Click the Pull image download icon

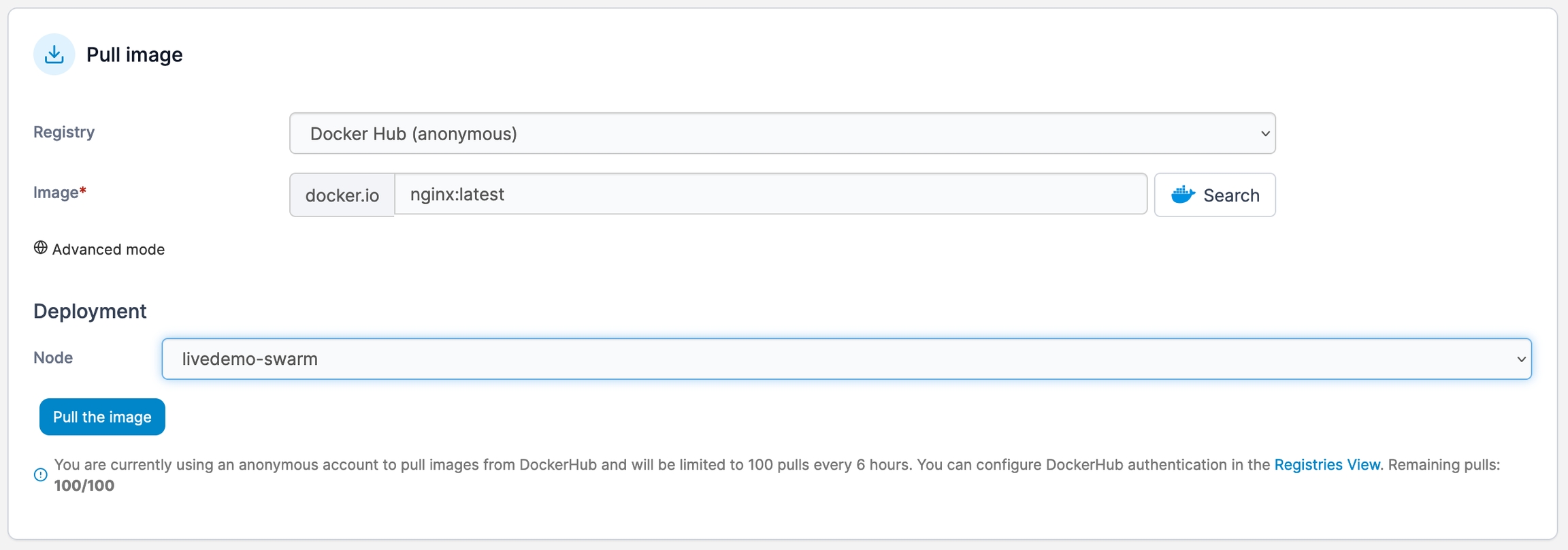click(54, 54)
